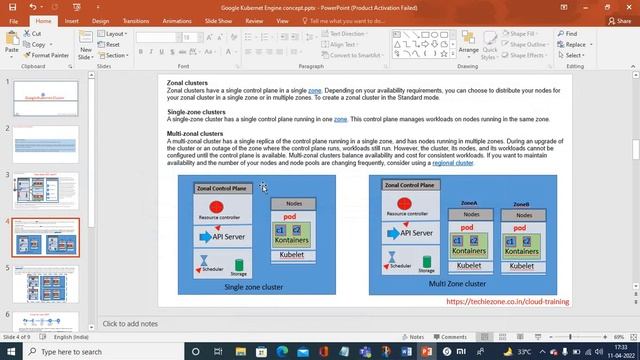Toggle Underline formatting
Screen dimensions: 640x360
point(162,52)
